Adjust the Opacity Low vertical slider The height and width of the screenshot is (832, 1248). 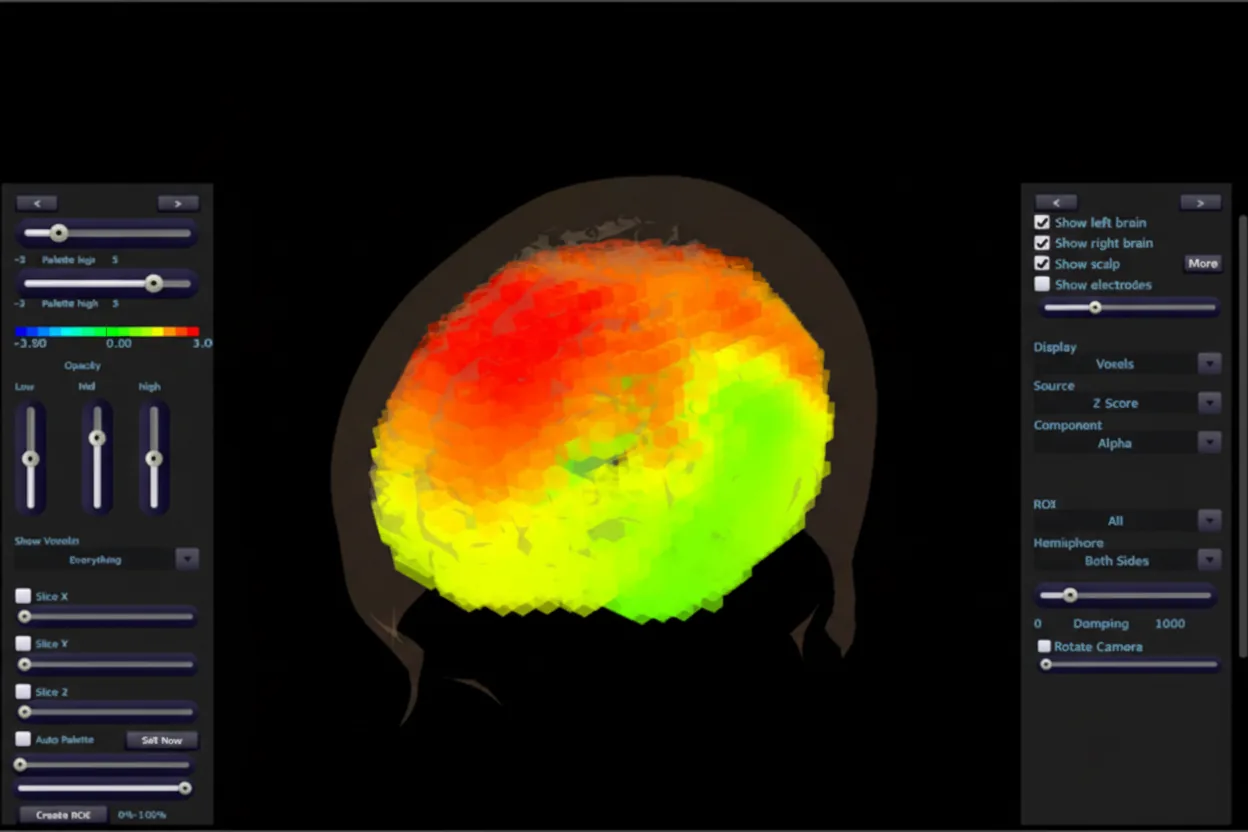[31, 457]
